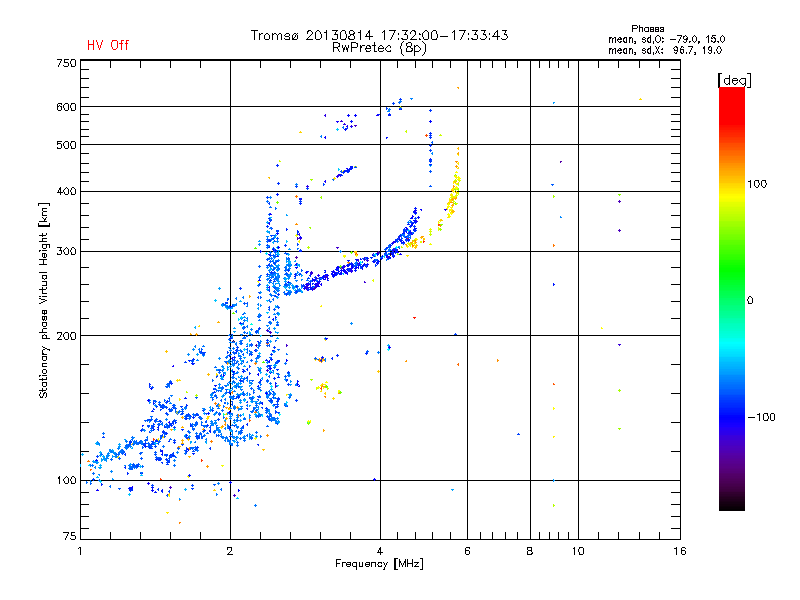
Task: Click x-axis tick label '8'
Action: (x=530, y=551)
